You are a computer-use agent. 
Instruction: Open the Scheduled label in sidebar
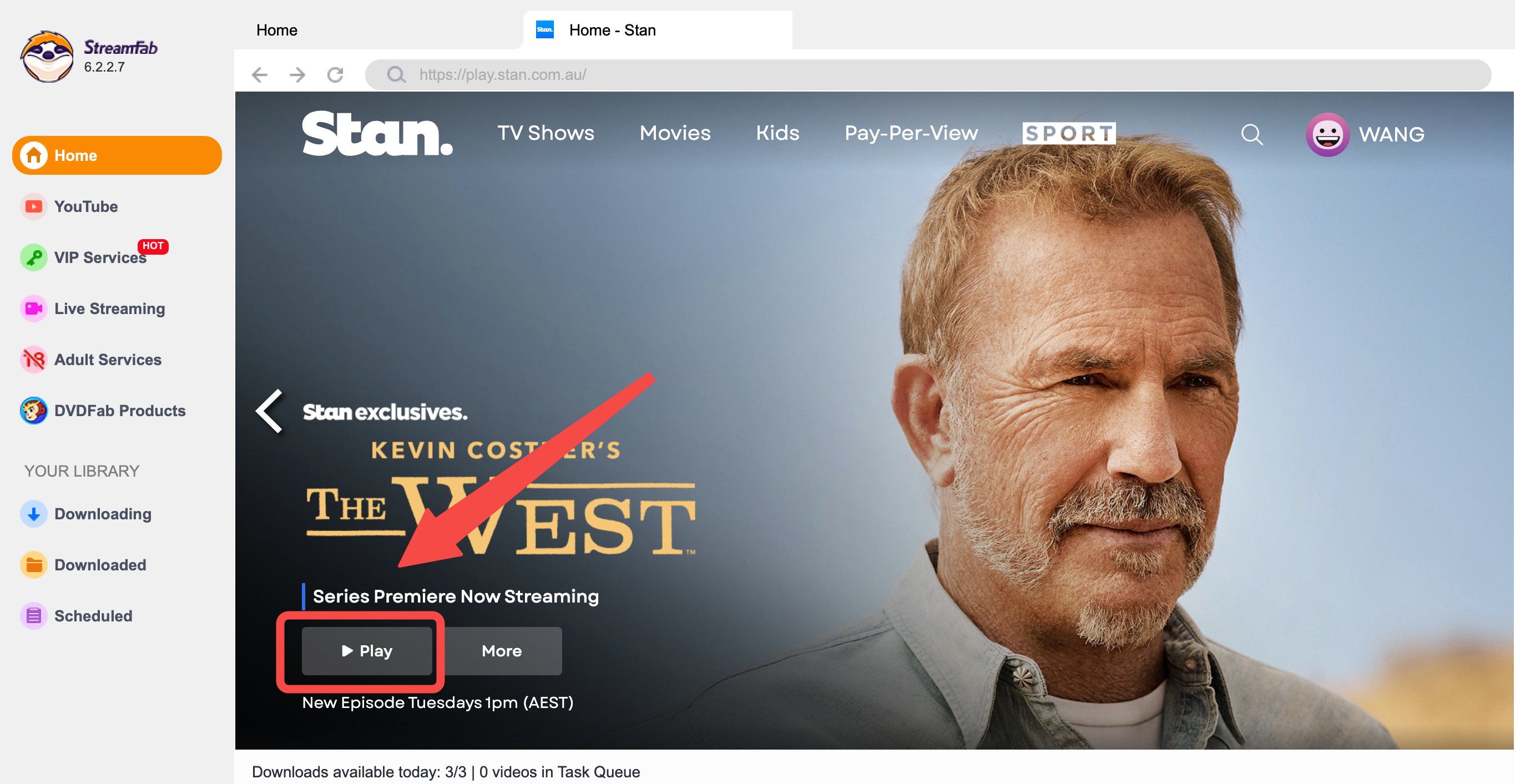[93, 616]
